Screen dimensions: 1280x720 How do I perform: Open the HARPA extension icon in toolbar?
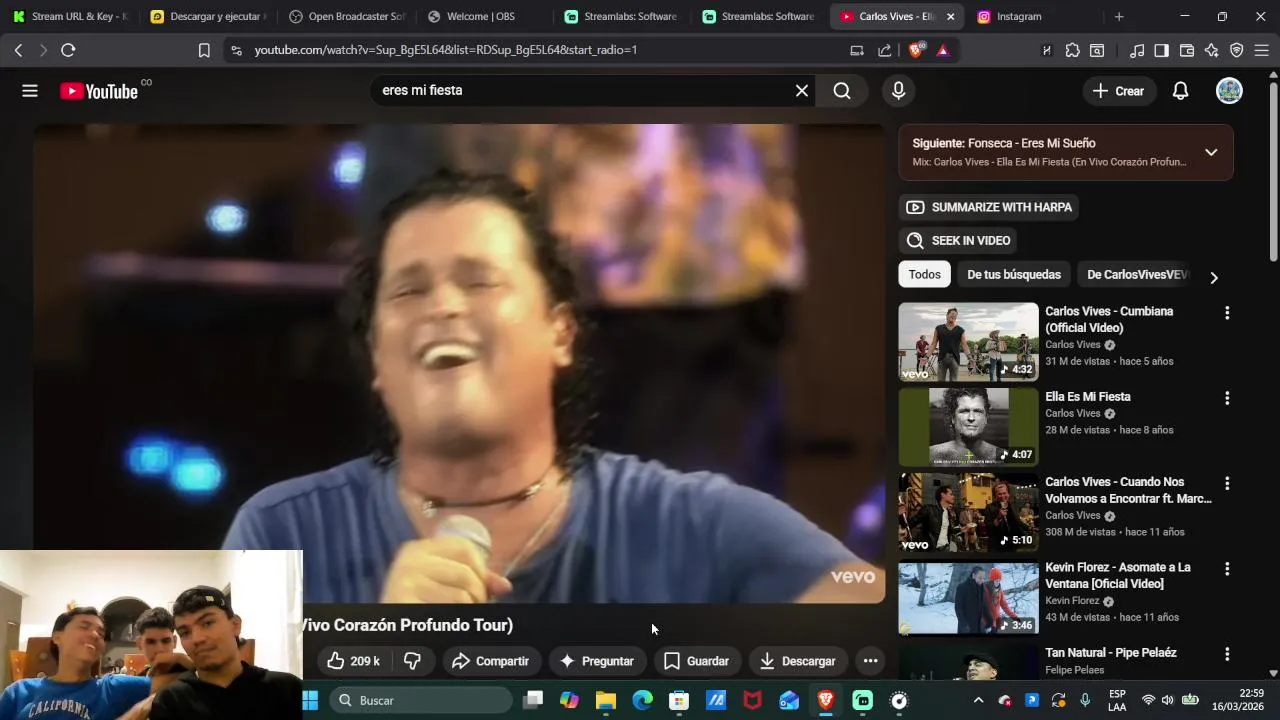(x=1047, y=50)
